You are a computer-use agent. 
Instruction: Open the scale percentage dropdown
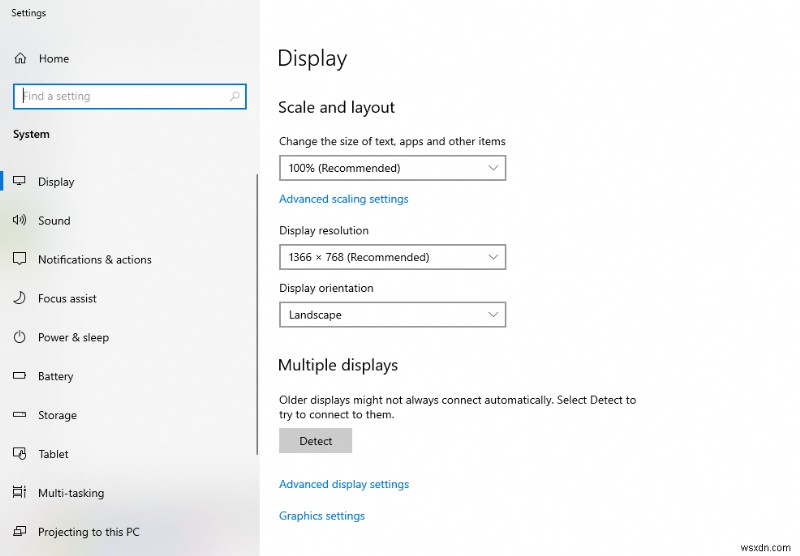(392, 169)
